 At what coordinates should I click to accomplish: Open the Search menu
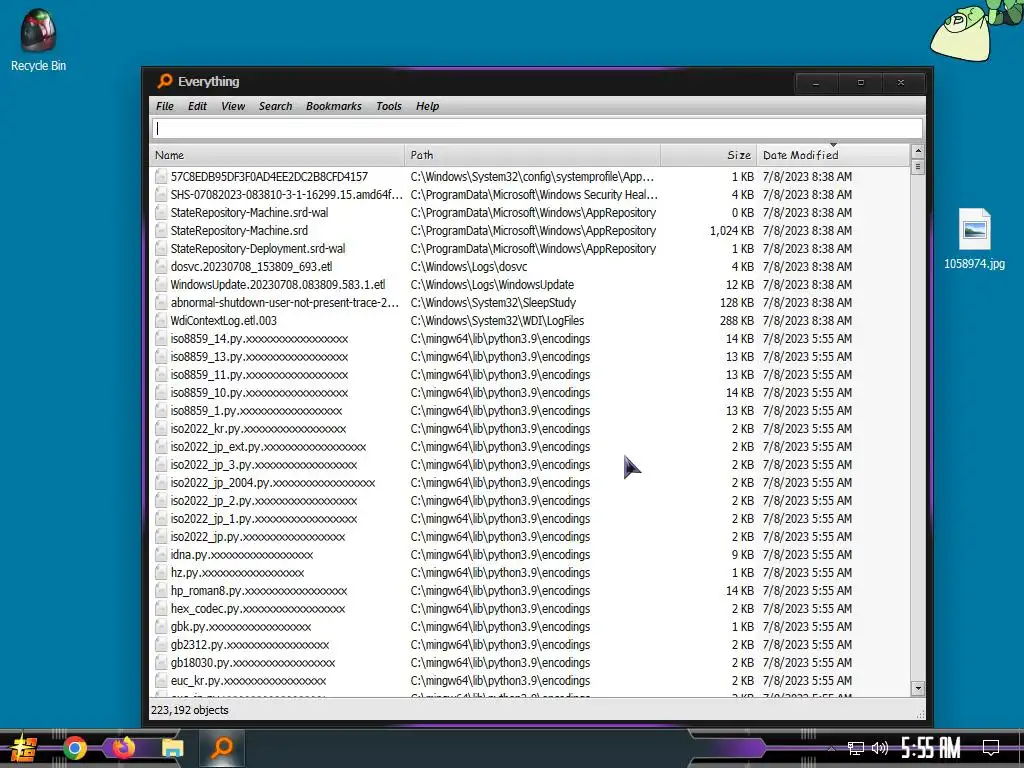coord(276,106)
